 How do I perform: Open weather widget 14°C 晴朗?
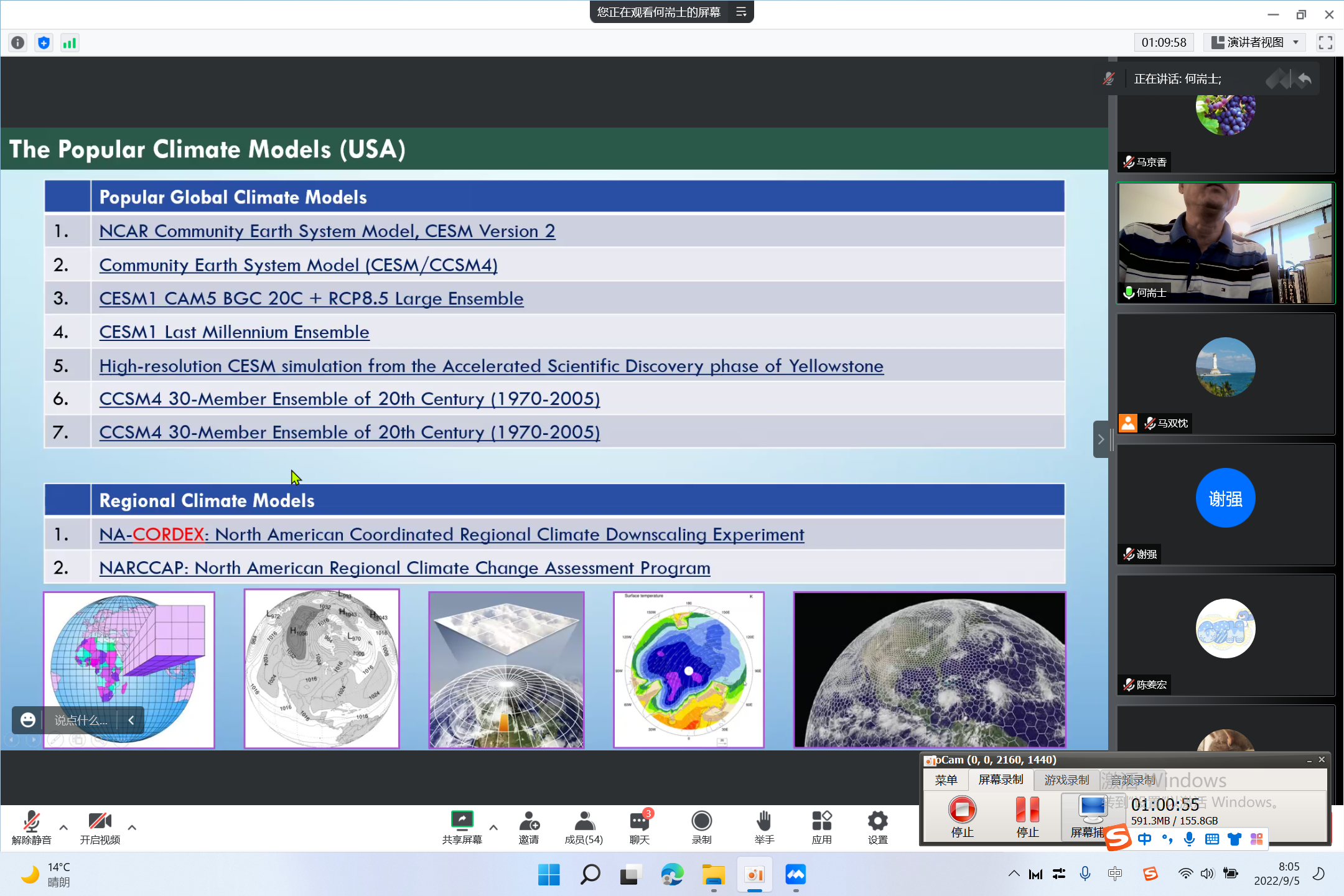(x=46, y=874)
